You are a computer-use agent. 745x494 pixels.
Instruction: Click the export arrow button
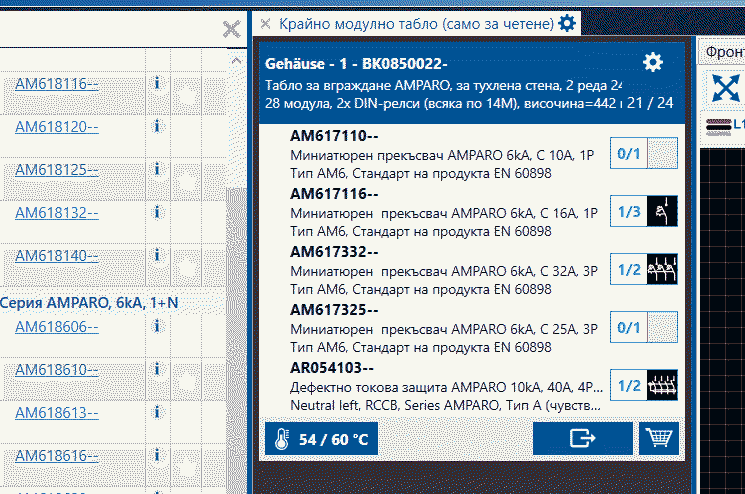[x=583, y=438]
